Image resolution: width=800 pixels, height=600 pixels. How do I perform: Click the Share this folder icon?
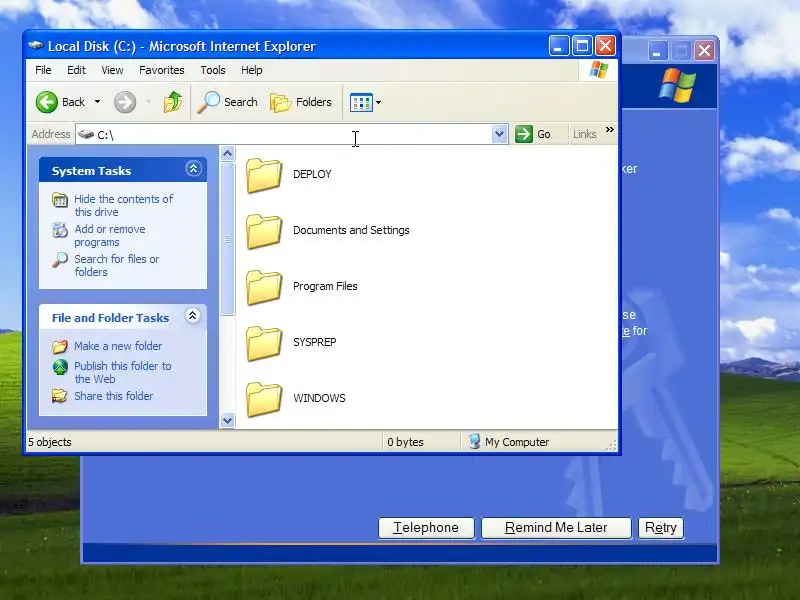pos(60,396)
